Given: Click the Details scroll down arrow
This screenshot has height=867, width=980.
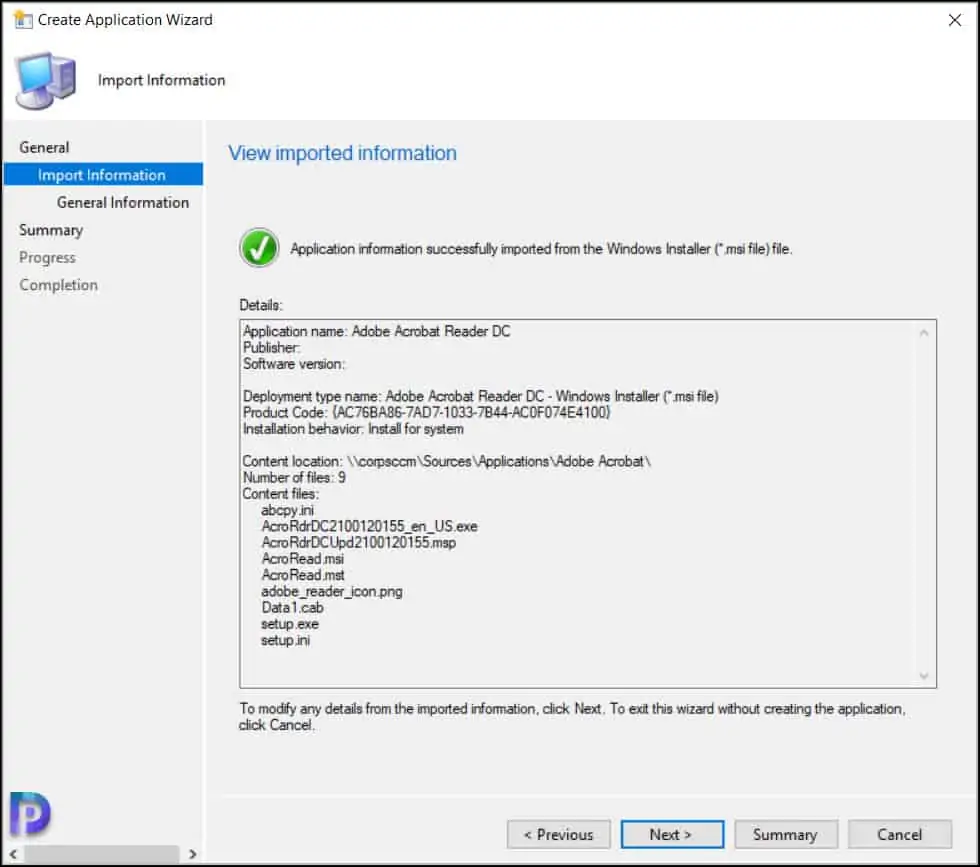Looking at the screenshot, I should [924, 676].
